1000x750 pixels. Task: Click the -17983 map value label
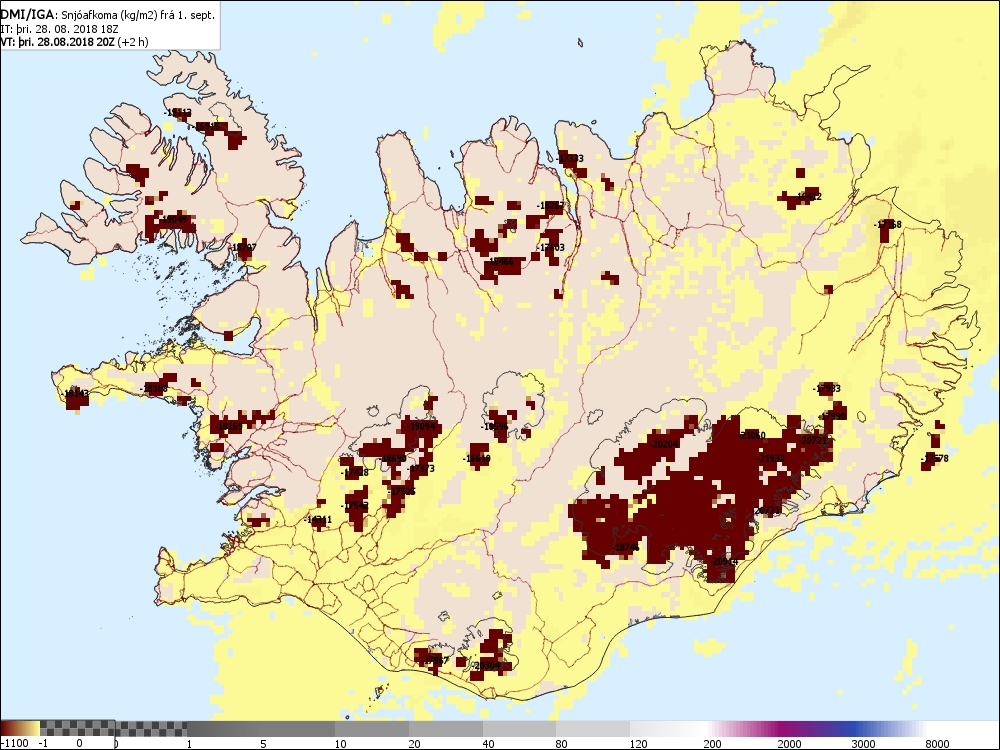827,388
